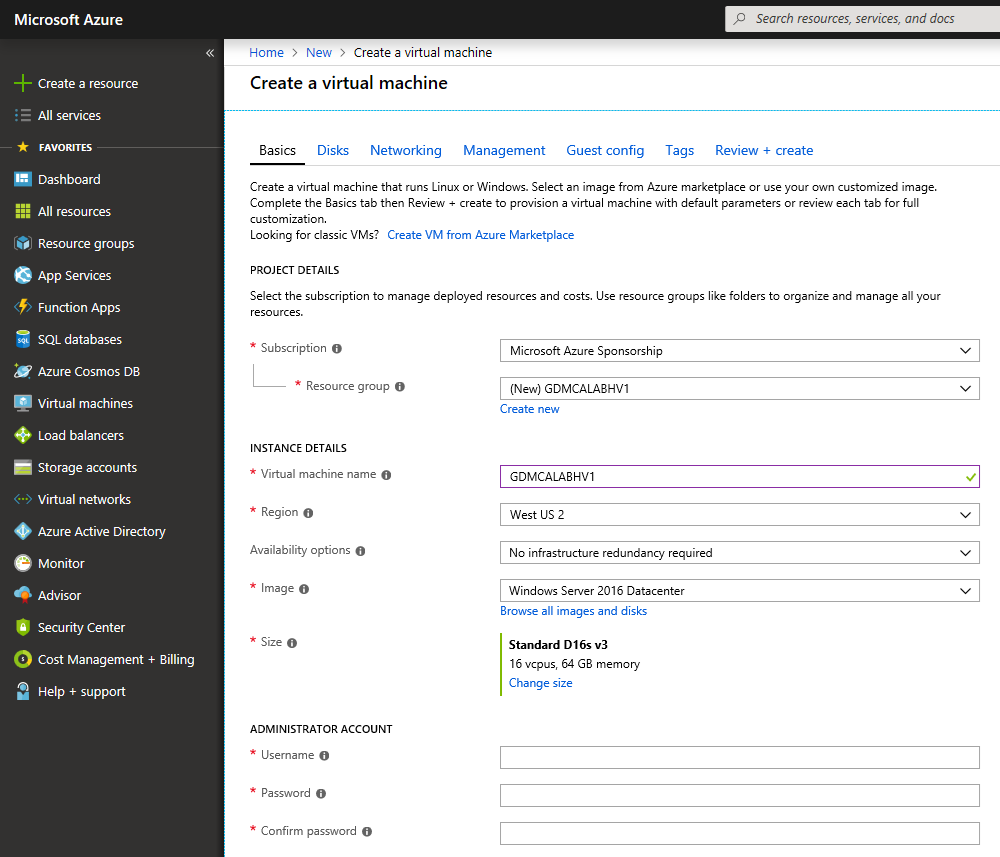Open the Resource group dropdown
Screen dimensions: 1000x857
[x=740, y=388]
